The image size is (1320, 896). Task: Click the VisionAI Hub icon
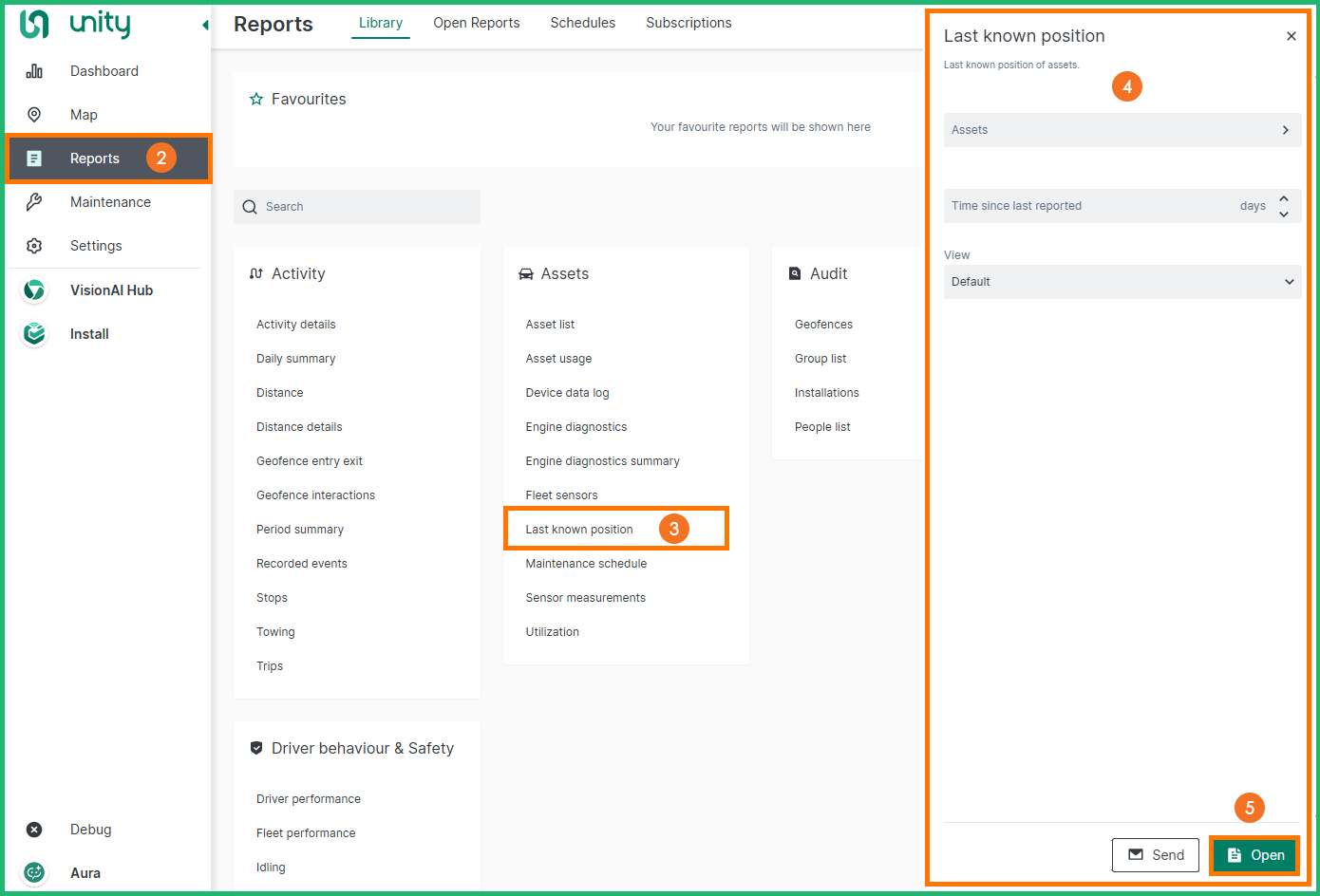pyautogui.click(x=34, y=290)
